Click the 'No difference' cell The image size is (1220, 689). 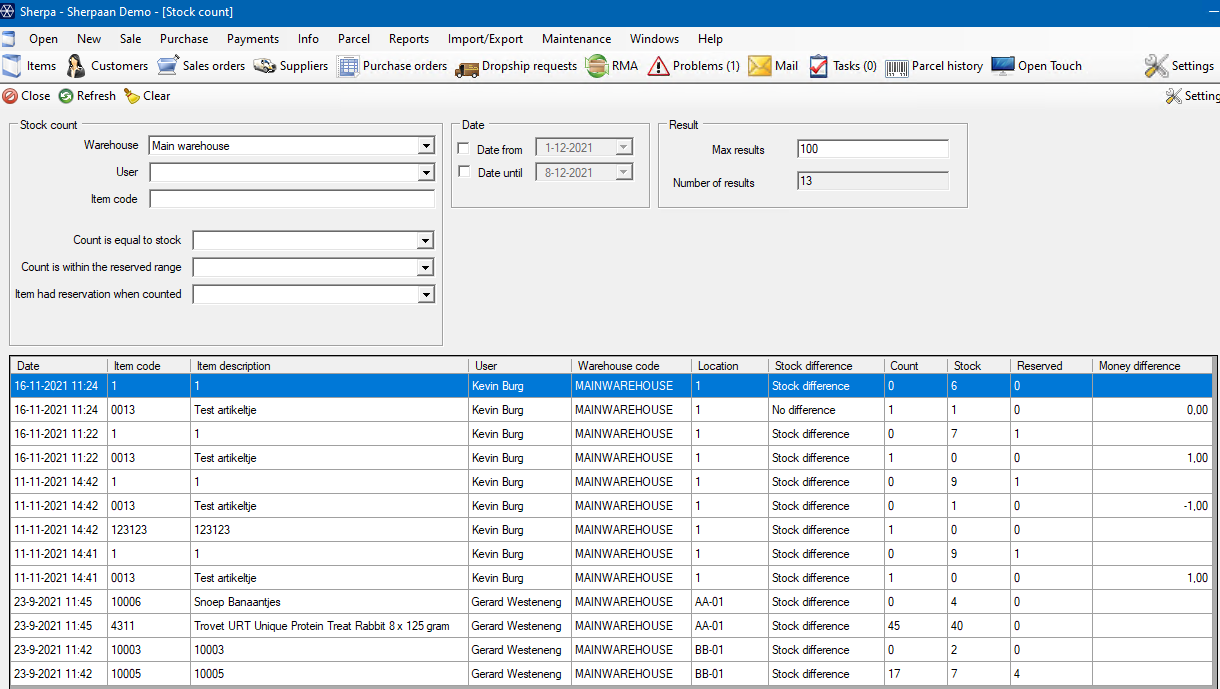tap(826, 410)
